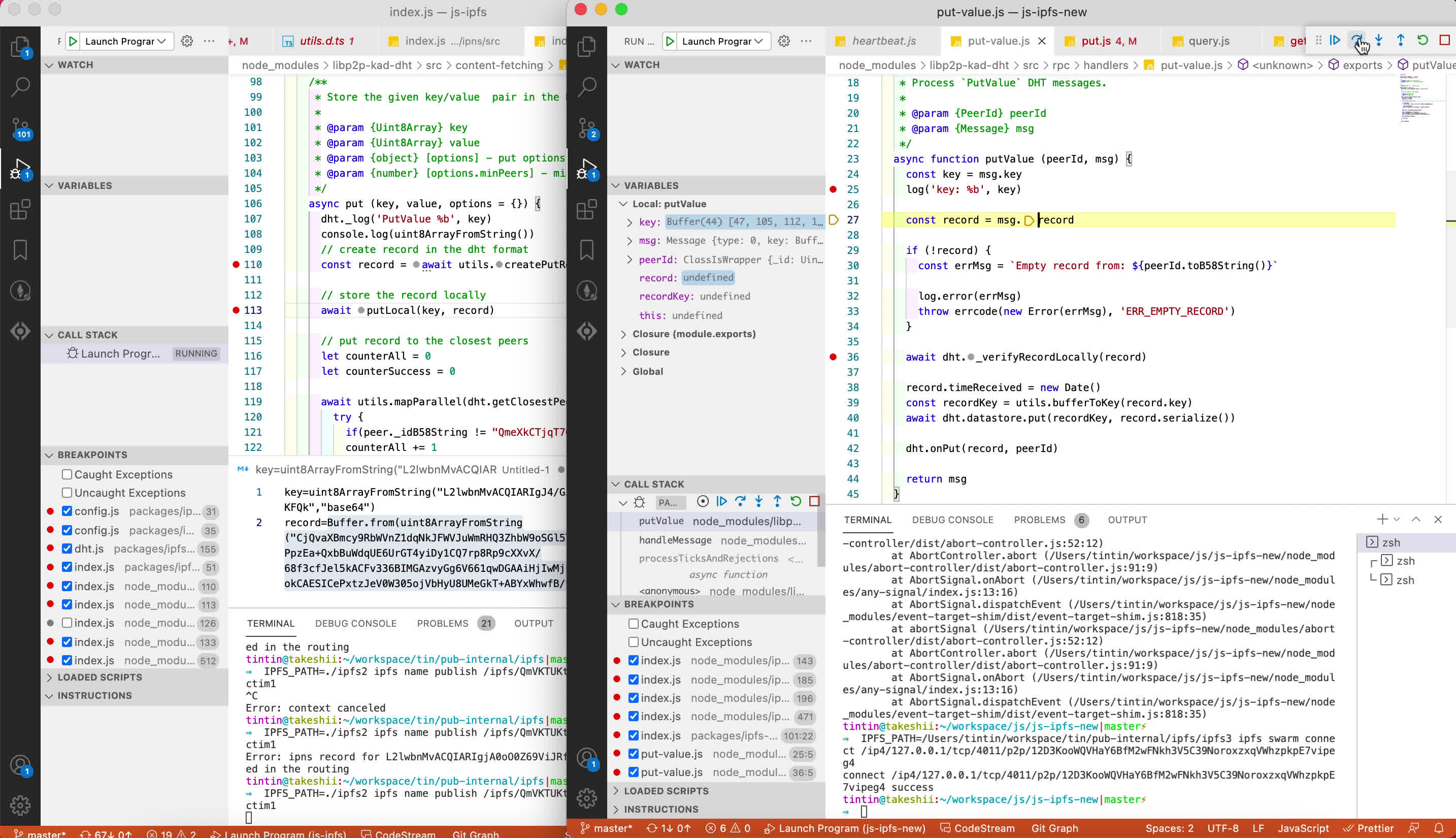Change language mode via JavaScript status item
The width and height of the screenshot is (1456, 838).
(x=1303, y=828)
